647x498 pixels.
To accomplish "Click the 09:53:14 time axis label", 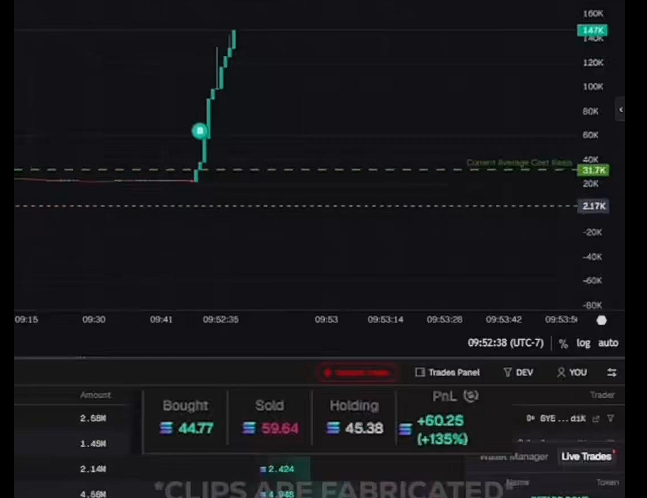I will click(385, 319).
